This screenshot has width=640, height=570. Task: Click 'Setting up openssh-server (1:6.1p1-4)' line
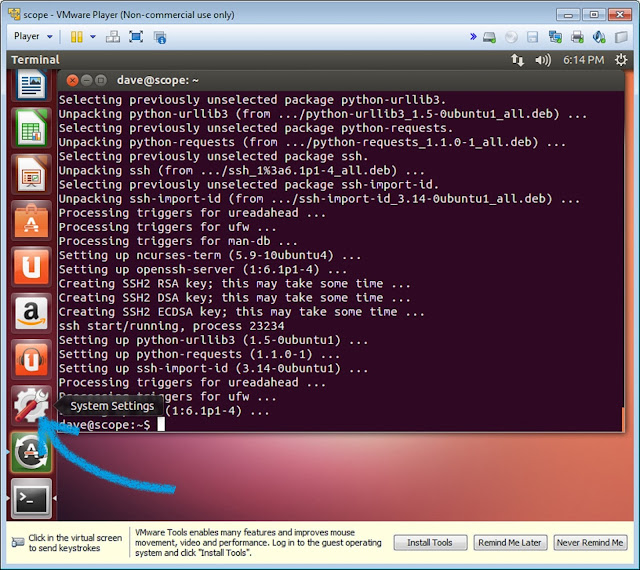pos(203,269)
